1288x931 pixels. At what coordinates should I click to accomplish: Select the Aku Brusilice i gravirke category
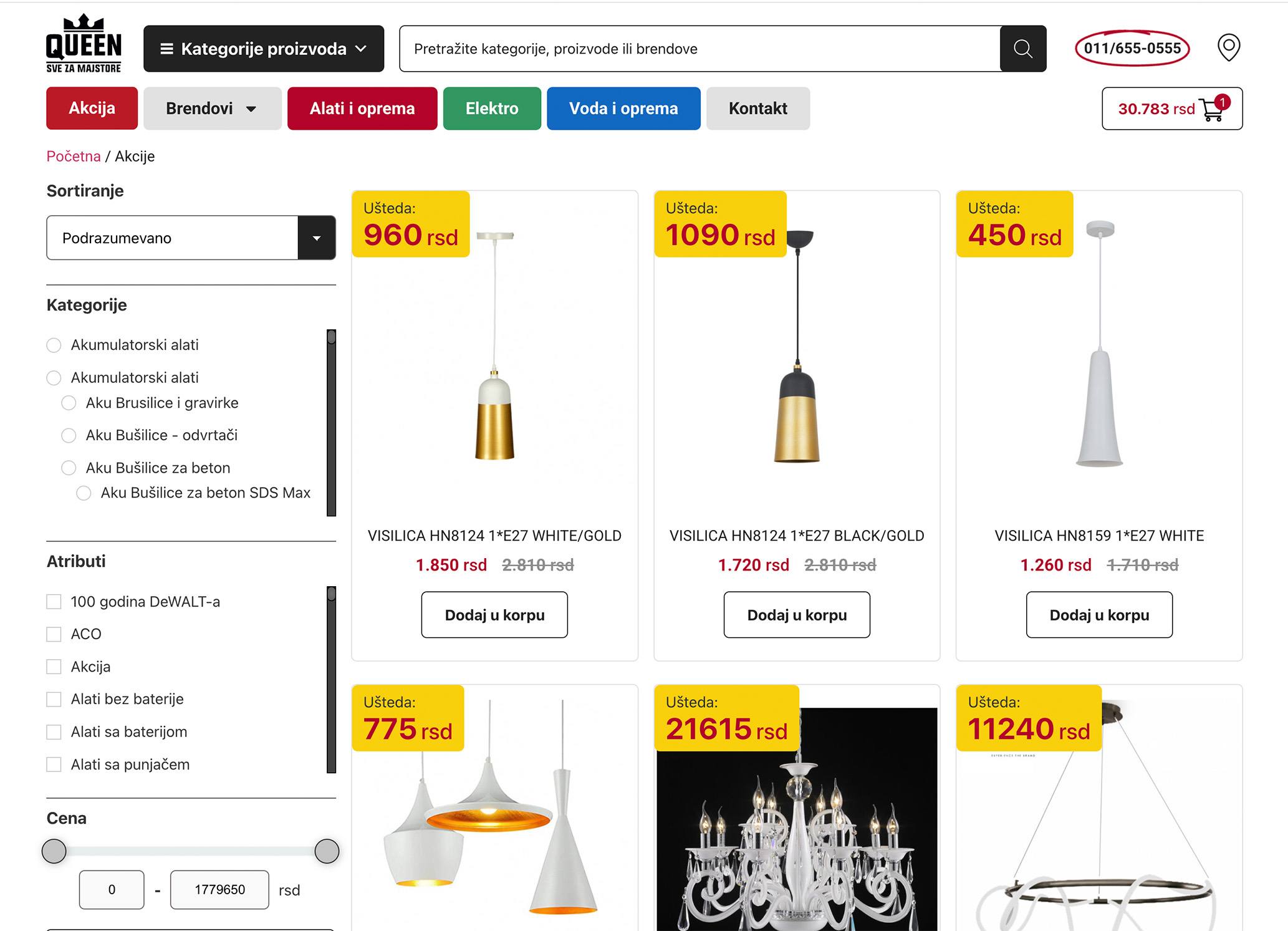[x=69, y=403]
